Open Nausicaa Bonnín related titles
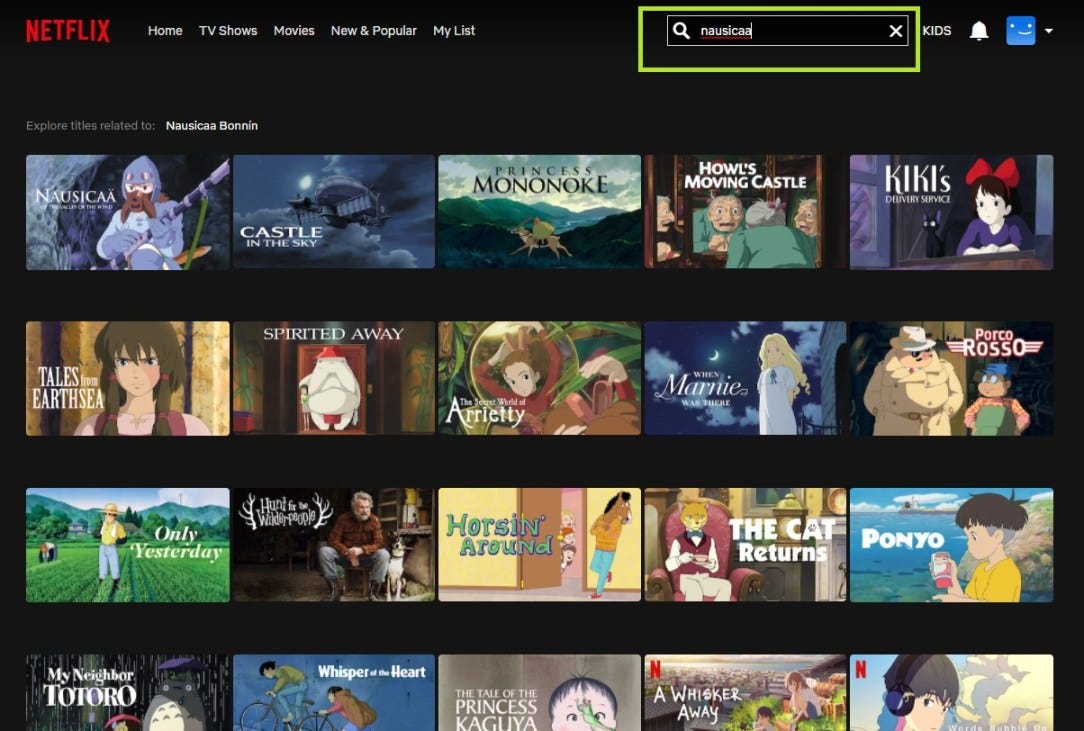 (x=211, y=125)
